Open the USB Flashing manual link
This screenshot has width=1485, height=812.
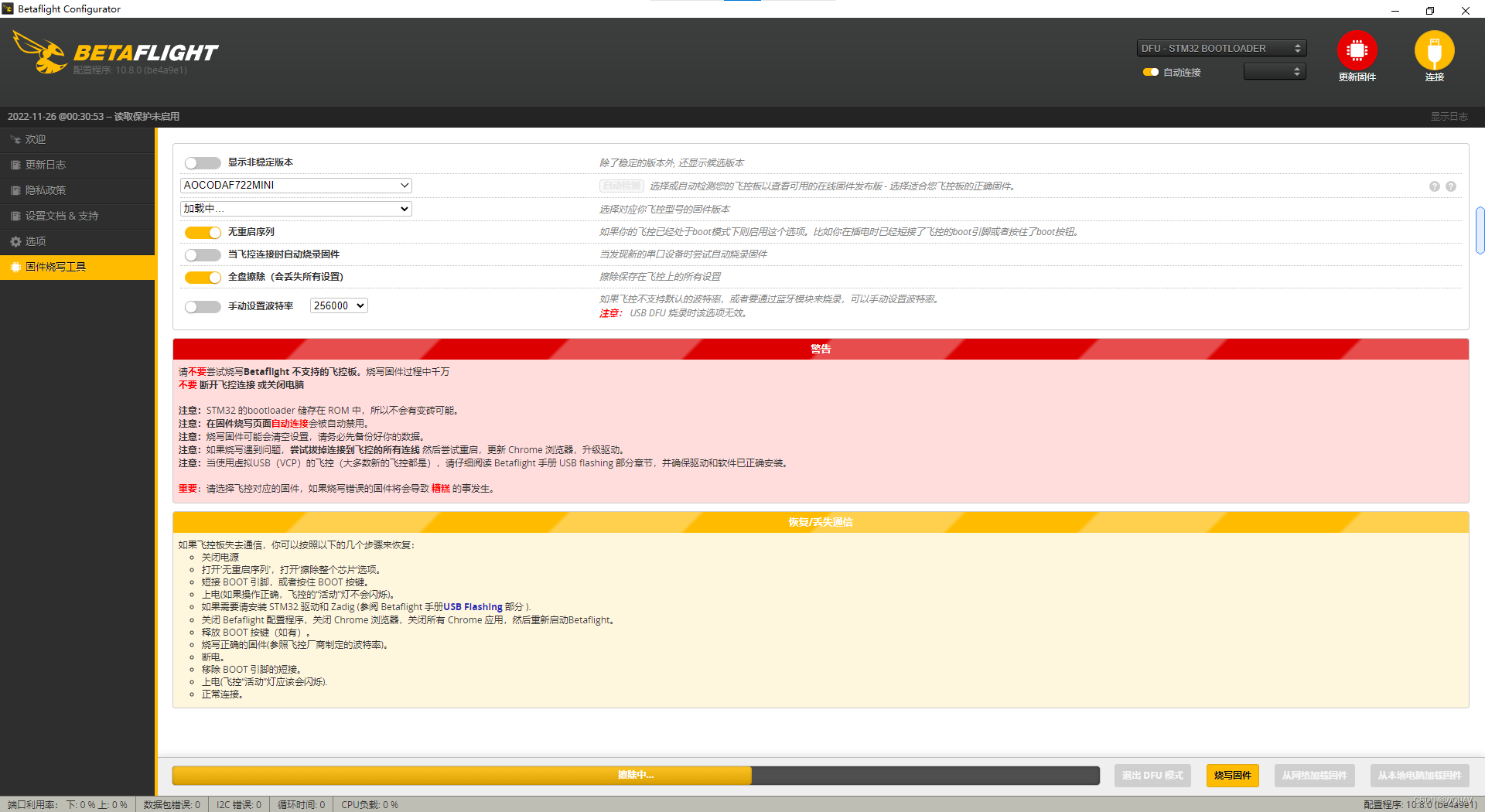tap(473, 607)
